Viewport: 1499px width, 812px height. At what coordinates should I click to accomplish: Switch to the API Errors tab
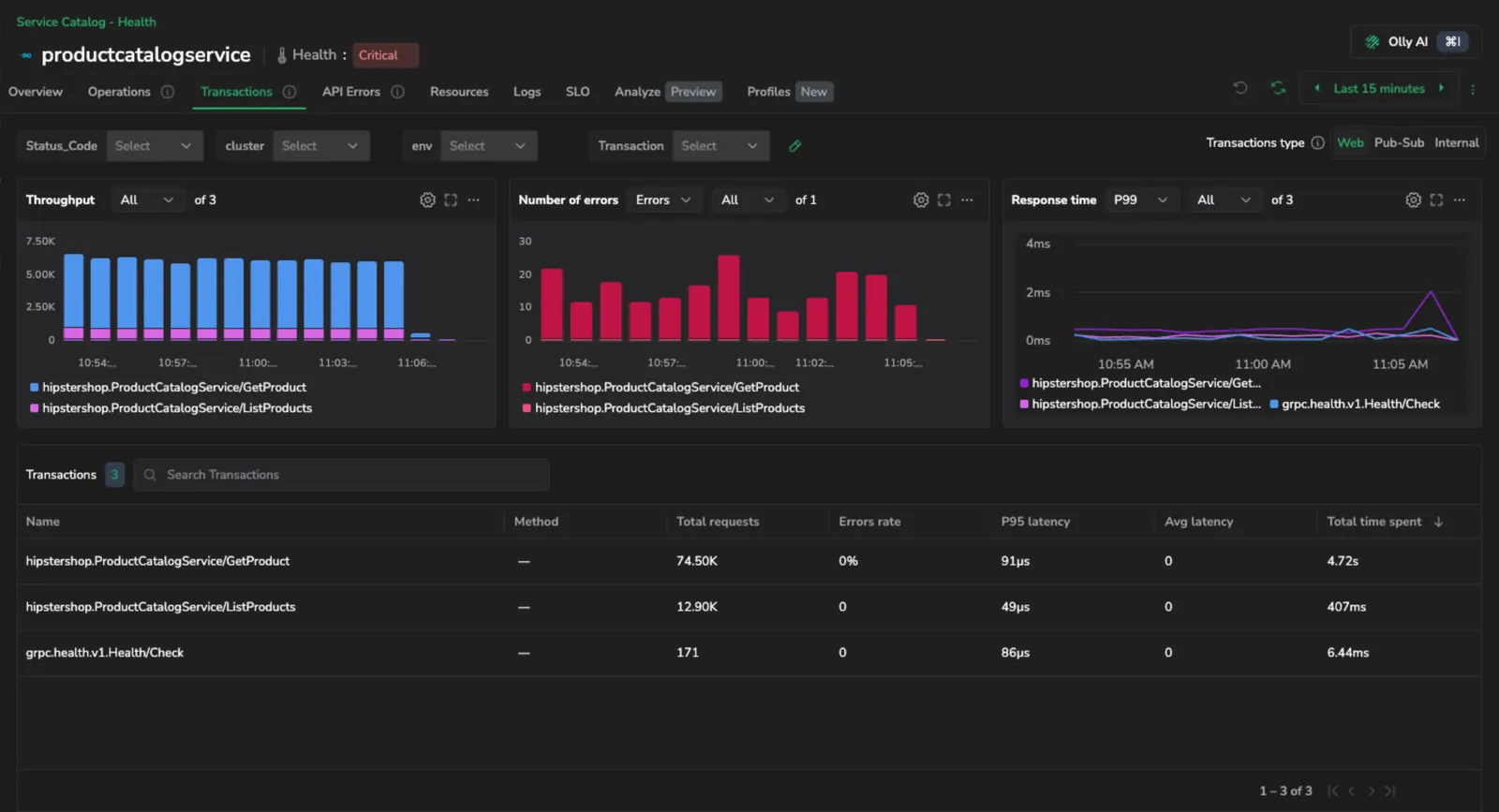pos(351,92)
